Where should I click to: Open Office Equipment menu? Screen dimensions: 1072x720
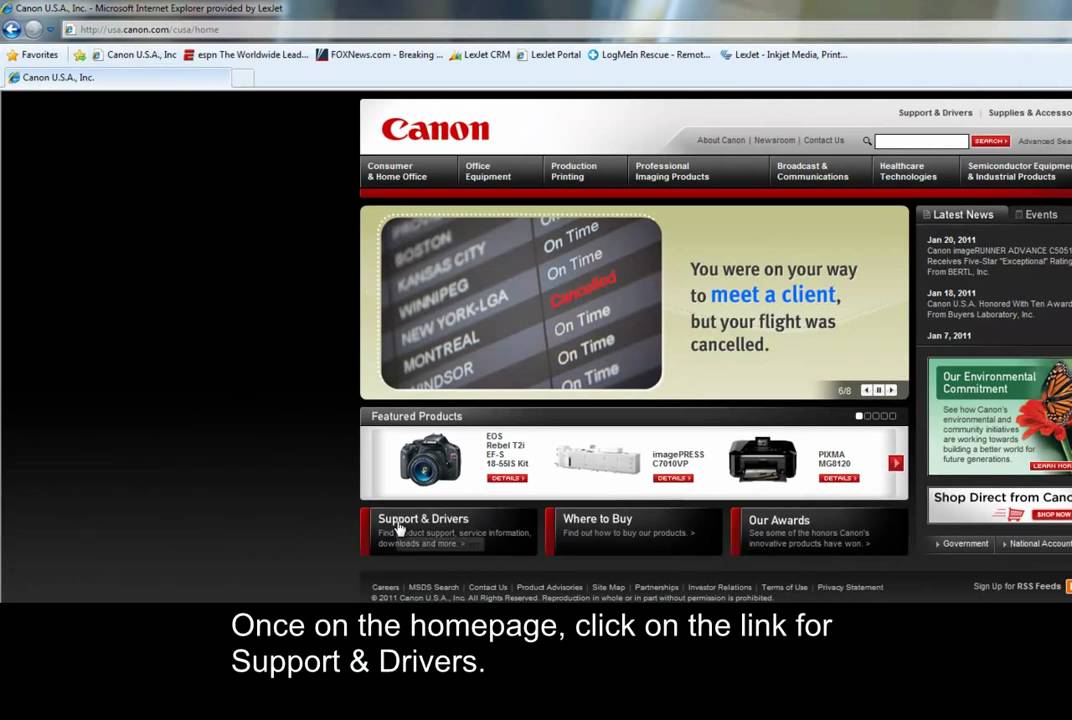[x=500, y=171]
